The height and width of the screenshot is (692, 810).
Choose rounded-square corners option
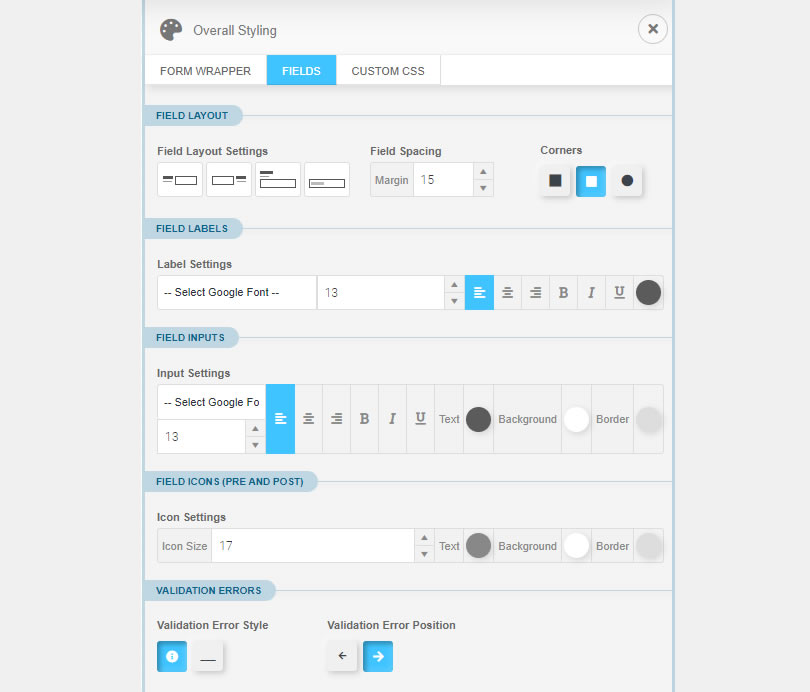pos(591,181)
